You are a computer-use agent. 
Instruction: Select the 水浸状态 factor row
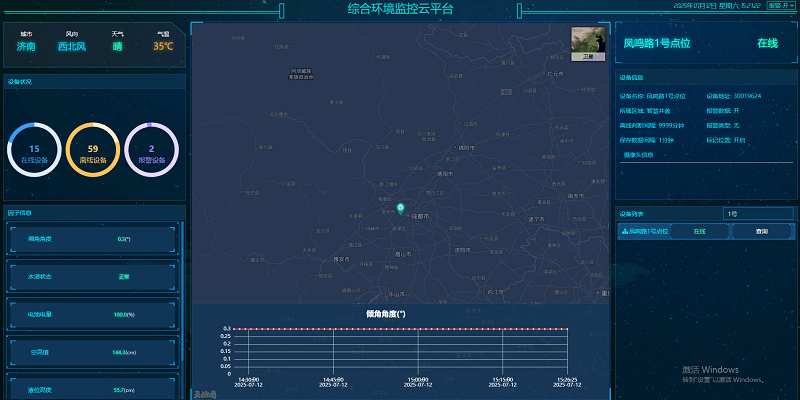(x=93, y=276)
